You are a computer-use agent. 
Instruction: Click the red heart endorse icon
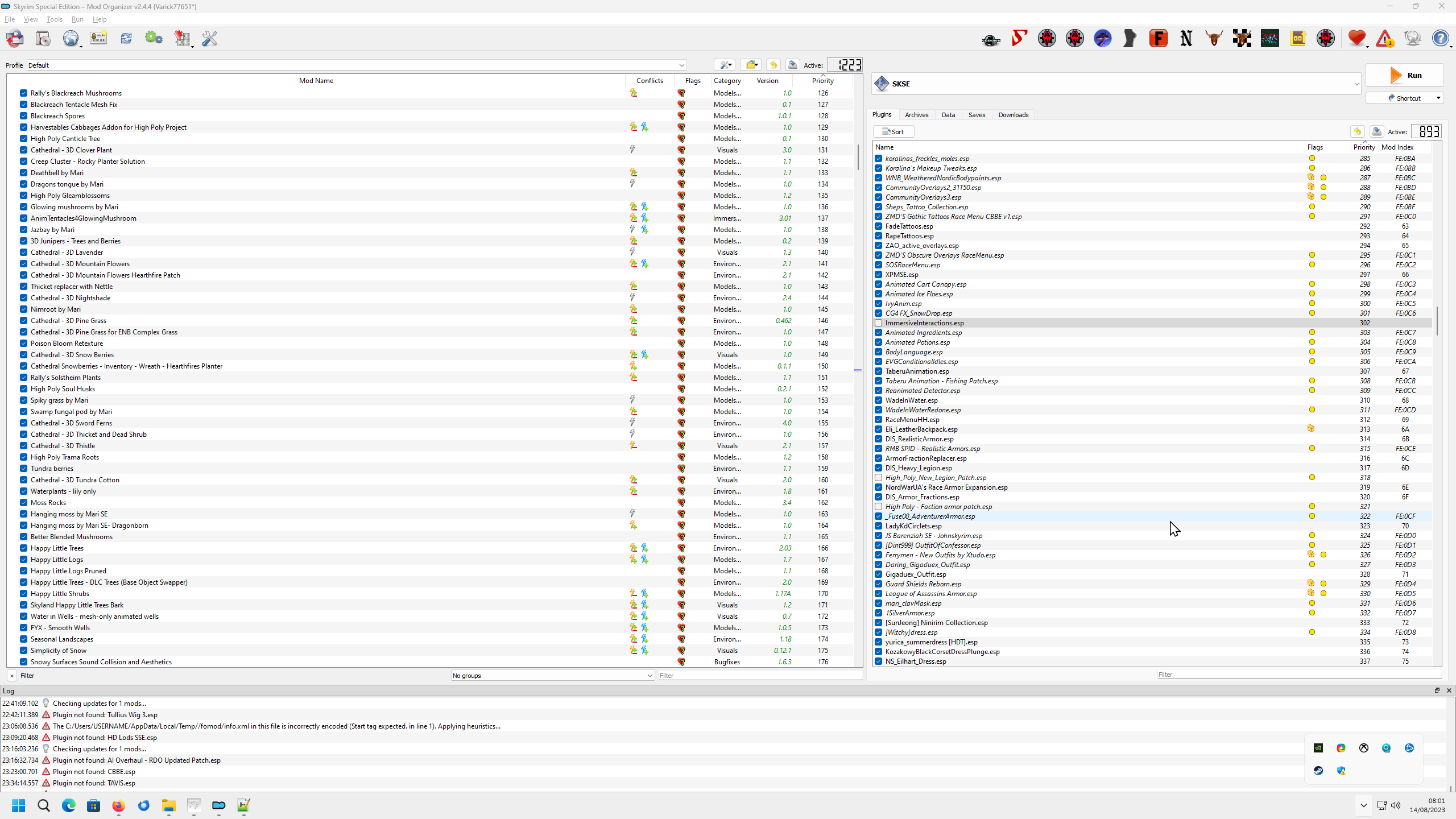click(x=1356, y=39)
